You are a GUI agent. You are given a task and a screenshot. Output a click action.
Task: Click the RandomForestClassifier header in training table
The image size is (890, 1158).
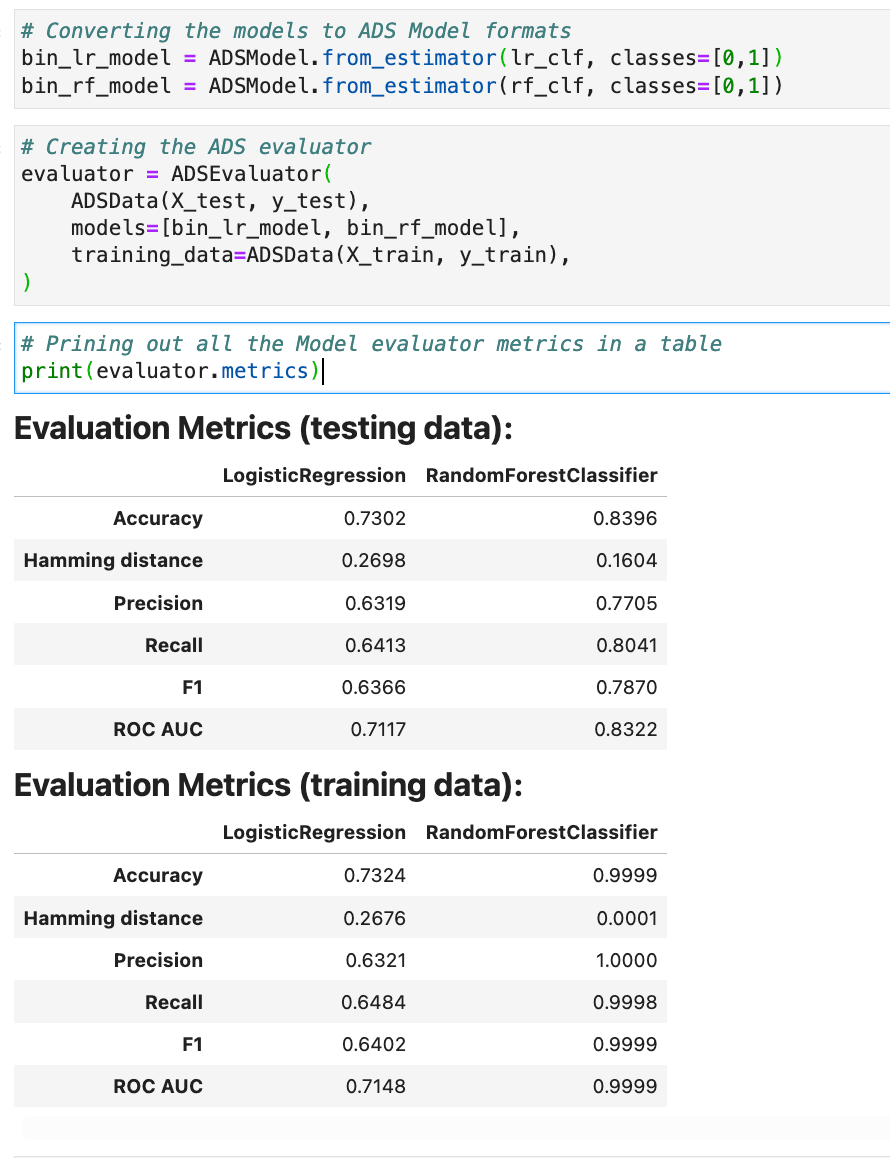pyautogui.click(x=541, y=832)
